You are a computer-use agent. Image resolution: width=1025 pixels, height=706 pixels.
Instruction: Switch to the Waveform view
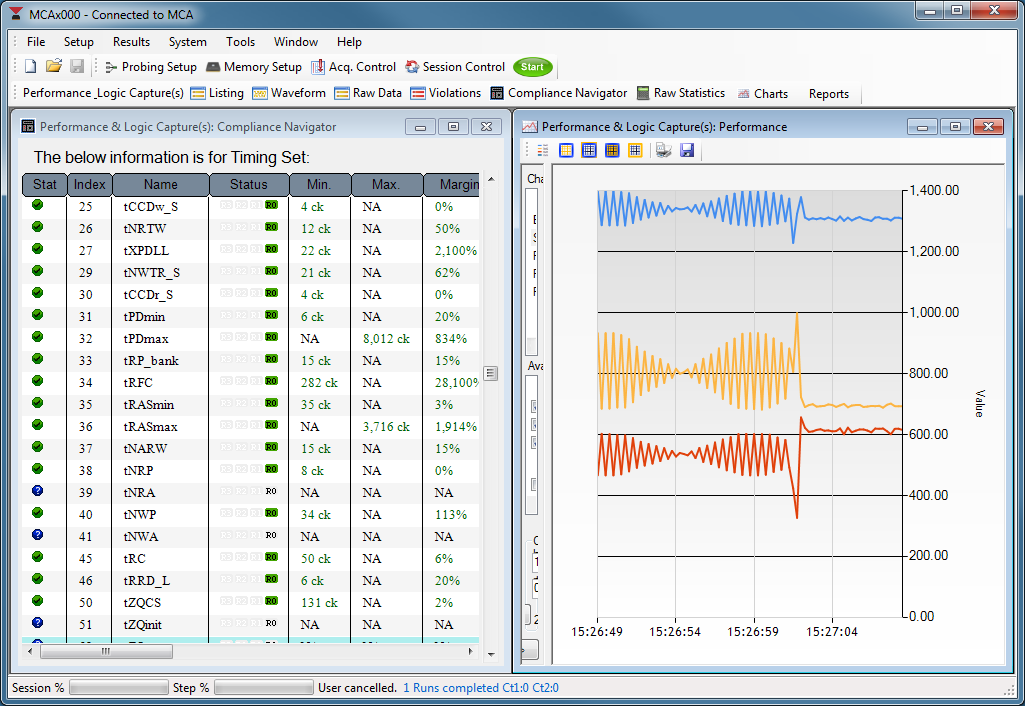[x=289, y=93]
